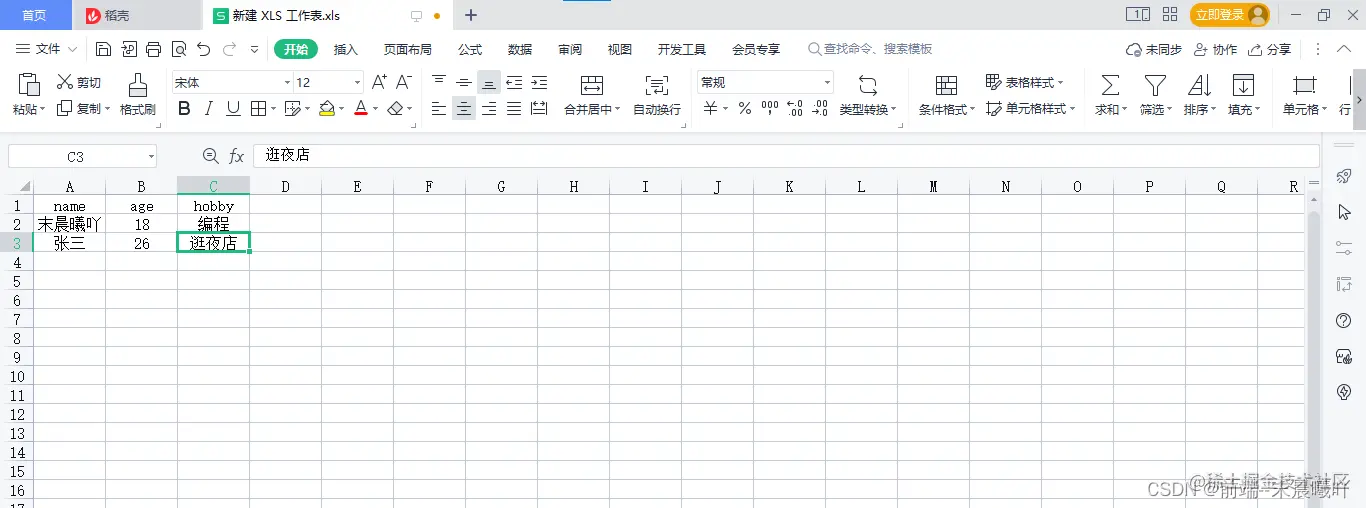Image resolution: width=1366 pixels, height=508 pixels.
Task: Toggle left text alignment
Action: [439, 109]
